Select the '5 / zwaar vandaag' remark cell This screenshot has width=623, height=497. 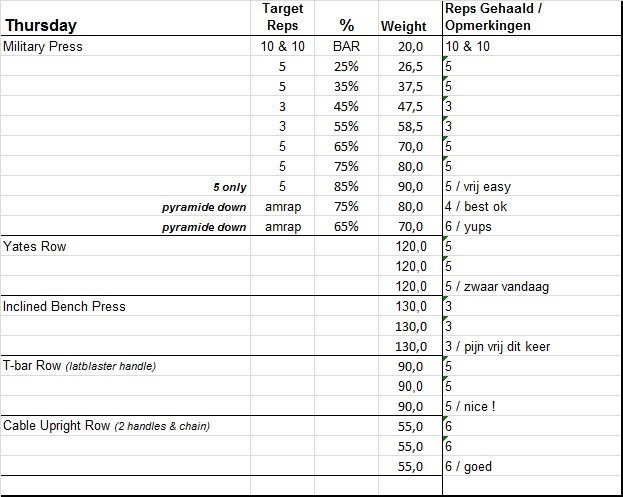496,286
